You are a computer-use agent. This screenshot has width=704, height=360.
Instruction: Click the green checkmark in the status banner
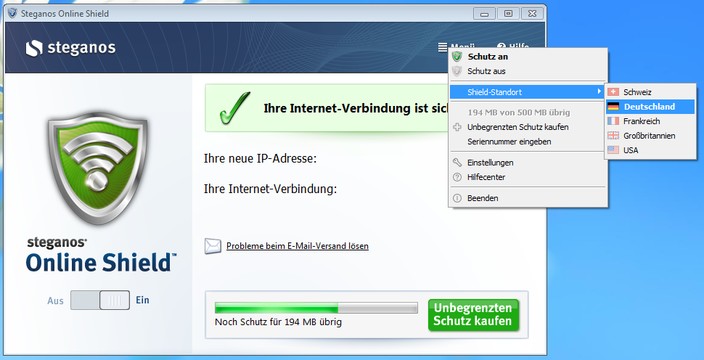click(234, 108)
